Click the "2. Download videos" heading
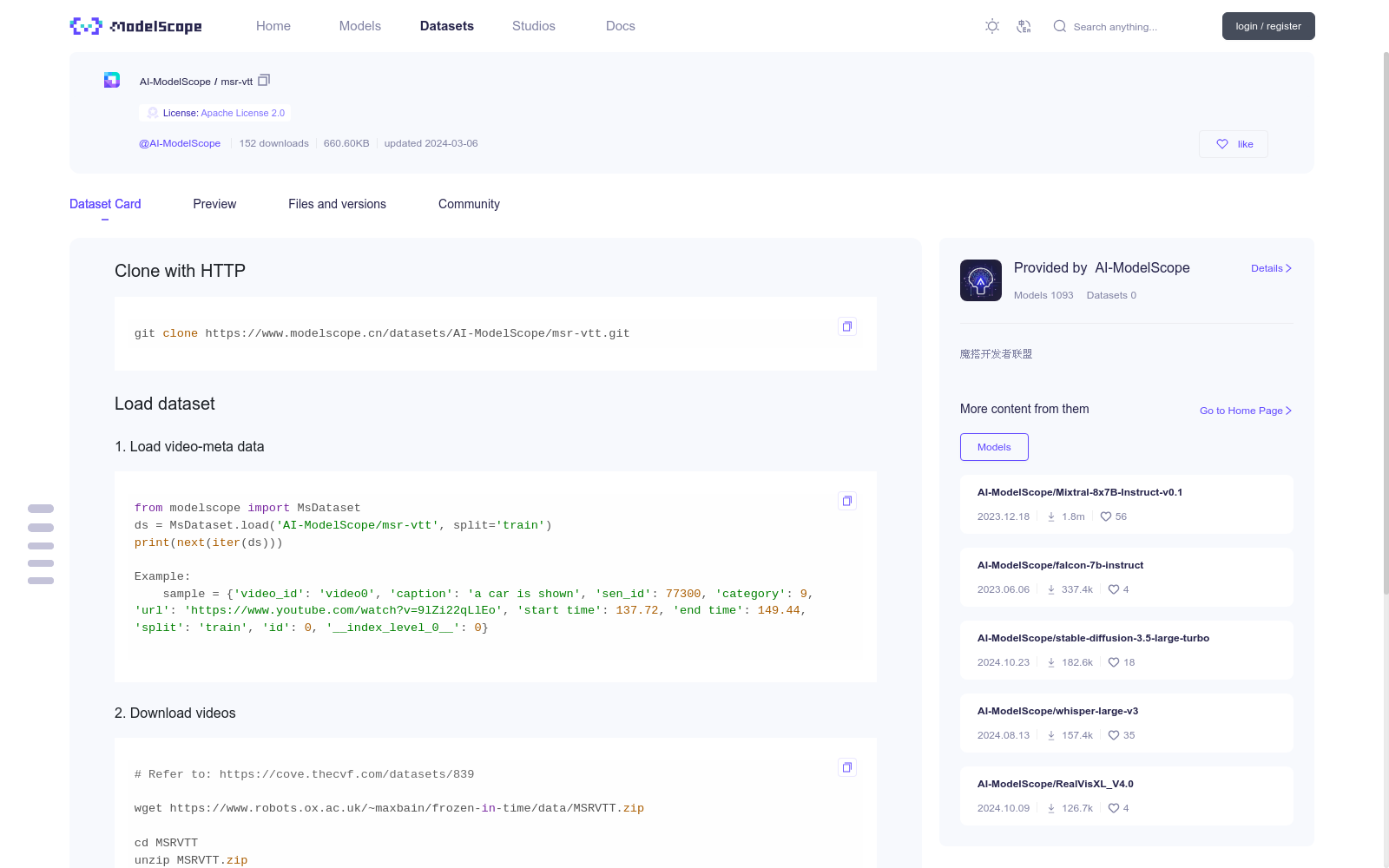Viewport: 1389px width, 868px height. (x=175, y=713)
